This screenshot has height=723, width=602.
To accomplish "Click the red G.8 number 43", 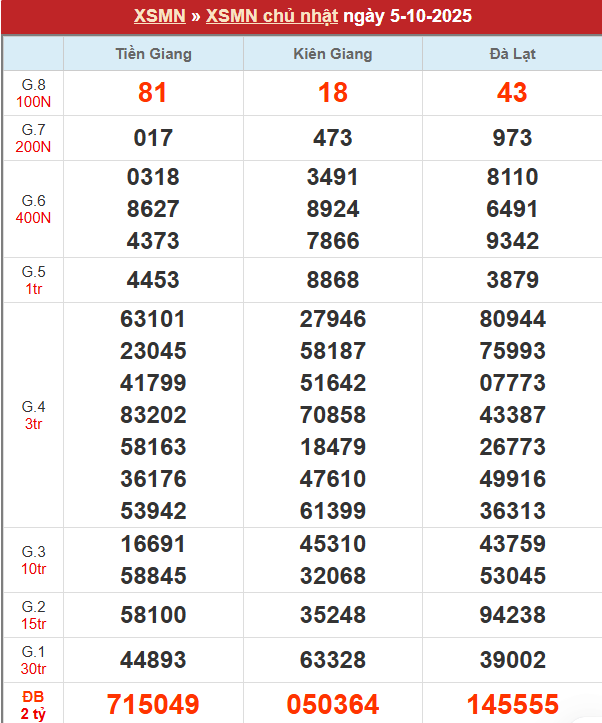I will 512,93.
